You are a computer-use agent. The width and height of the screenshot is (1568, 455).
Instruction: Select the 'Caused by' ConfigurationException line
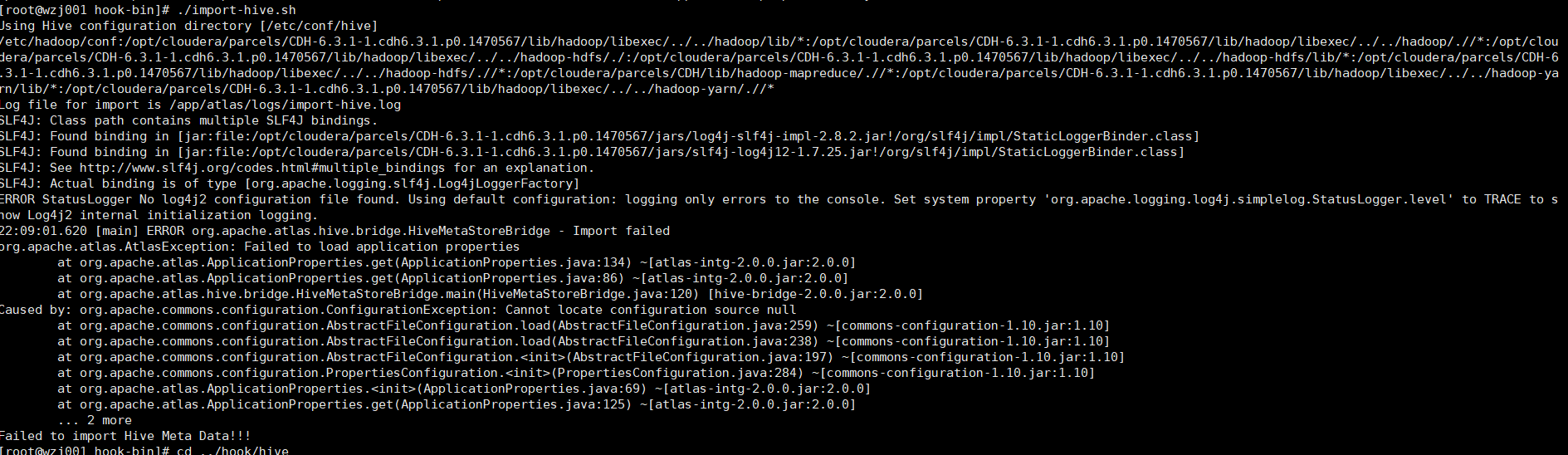(398, 310)
